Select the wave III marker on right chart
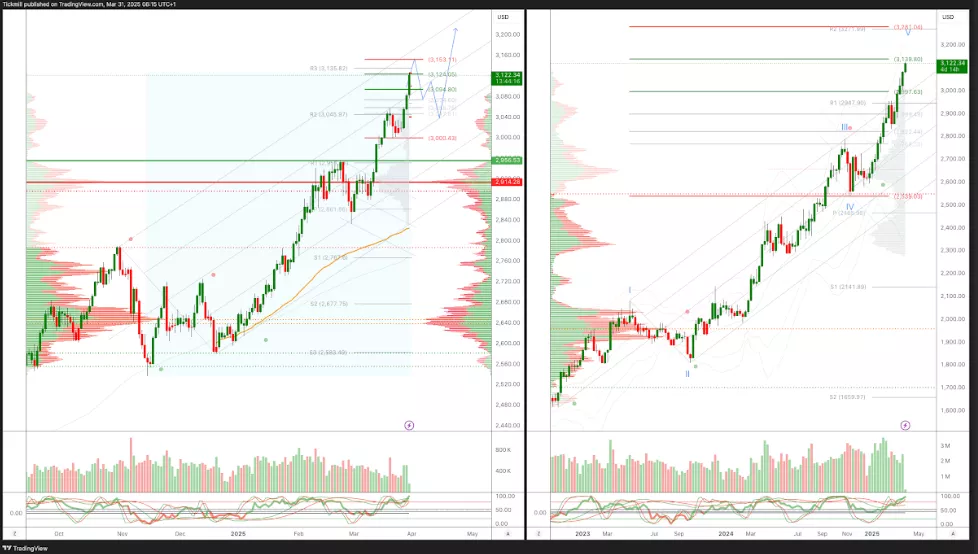This screenshot has height=554, width=978. pyautogui.click(x=845, y=127)
